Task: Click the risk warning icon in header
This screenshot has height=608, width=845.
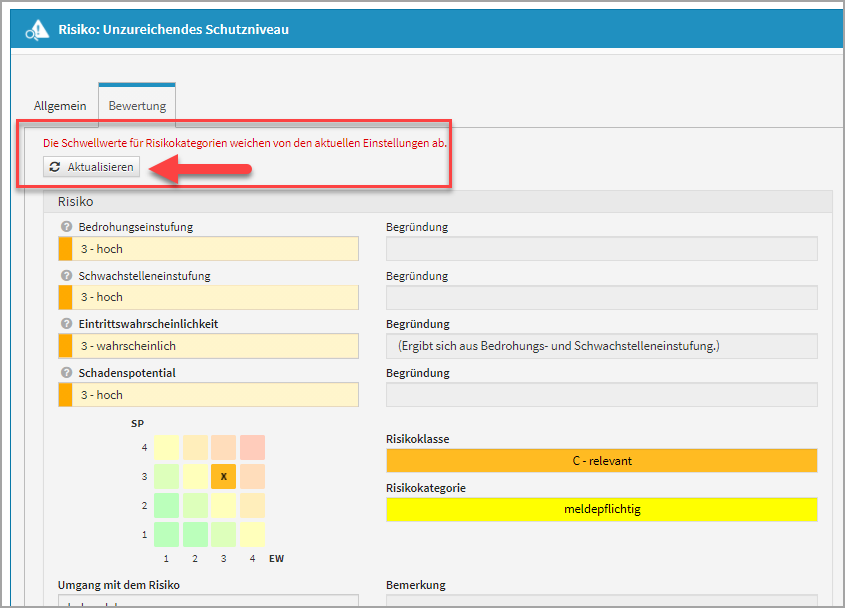Action: tap(38, 30)
